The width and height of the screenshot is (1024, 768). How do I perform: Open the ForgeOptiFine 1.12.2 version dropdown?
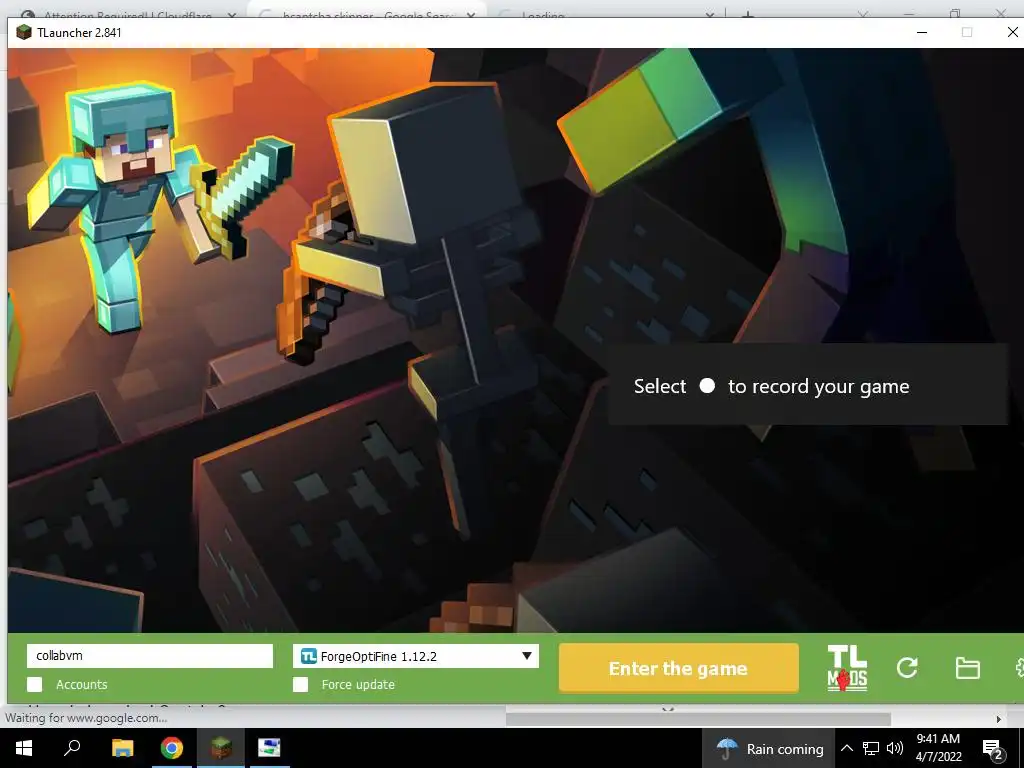[x=416, y=656]
